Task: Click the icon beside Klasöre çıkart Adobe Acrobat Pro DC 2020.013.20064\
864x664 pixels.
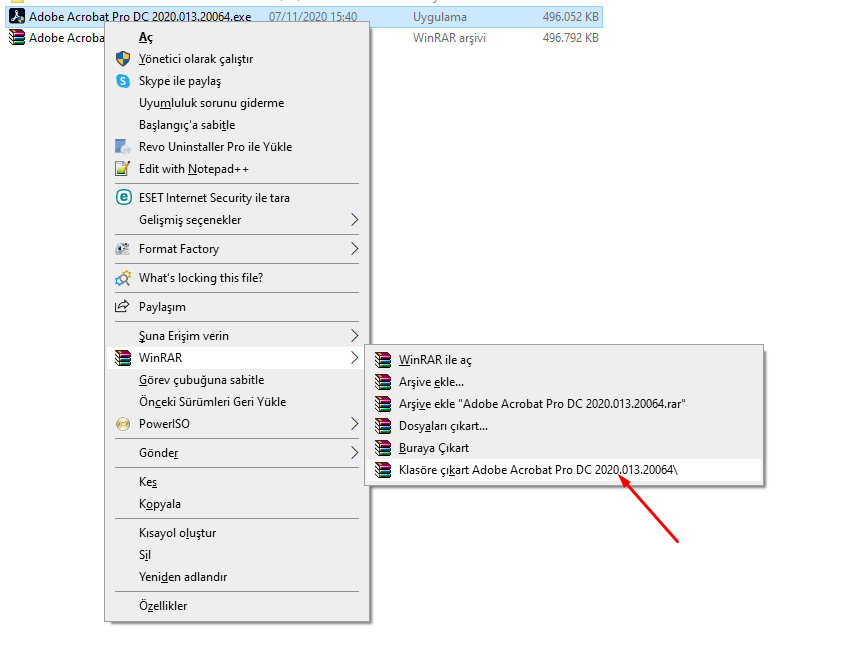Action: coord(383,470)
